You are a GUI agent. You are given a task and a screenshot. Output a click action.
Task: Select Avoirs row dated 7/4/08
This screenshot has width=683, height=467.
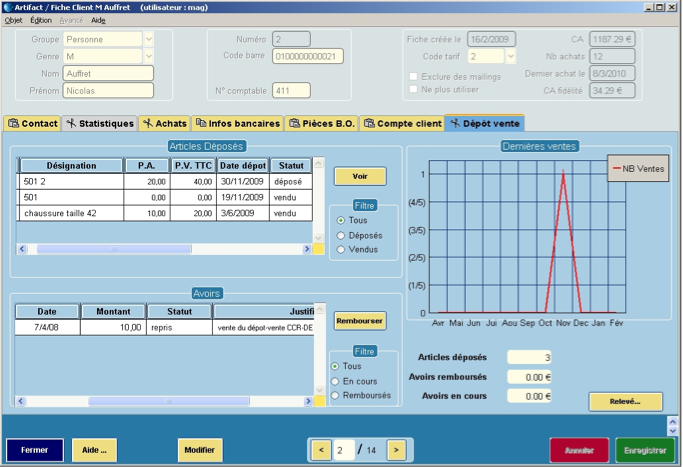point(164,327)
